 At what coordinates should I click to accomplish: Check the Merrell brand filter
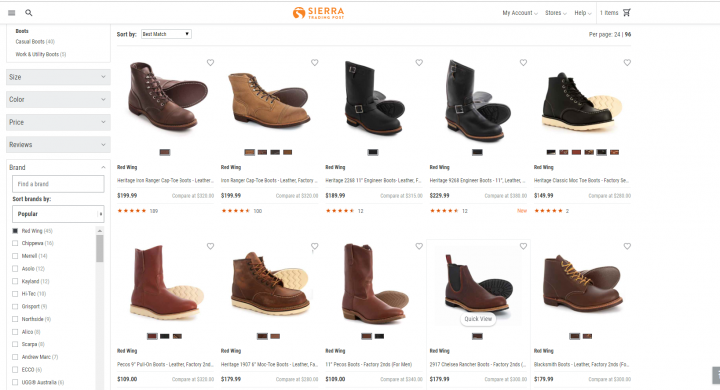point(15,256)
